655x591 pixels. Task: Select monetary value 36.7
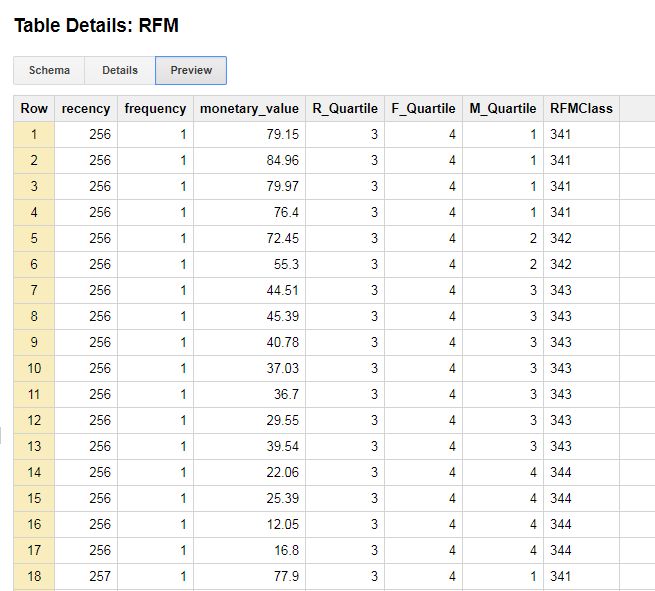pos(286,394)
